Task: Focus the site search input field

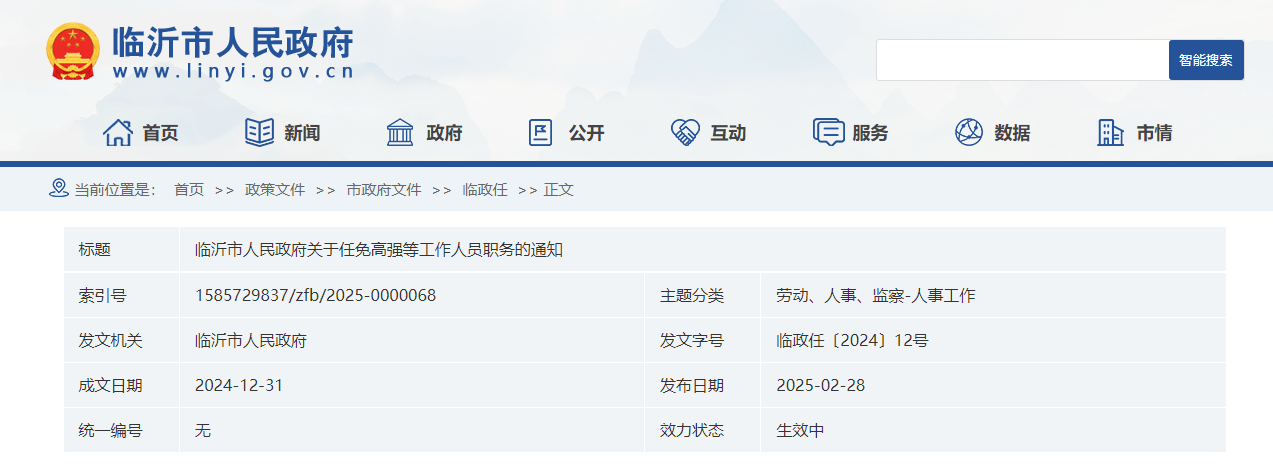Action: click(x=1022, y=60)
